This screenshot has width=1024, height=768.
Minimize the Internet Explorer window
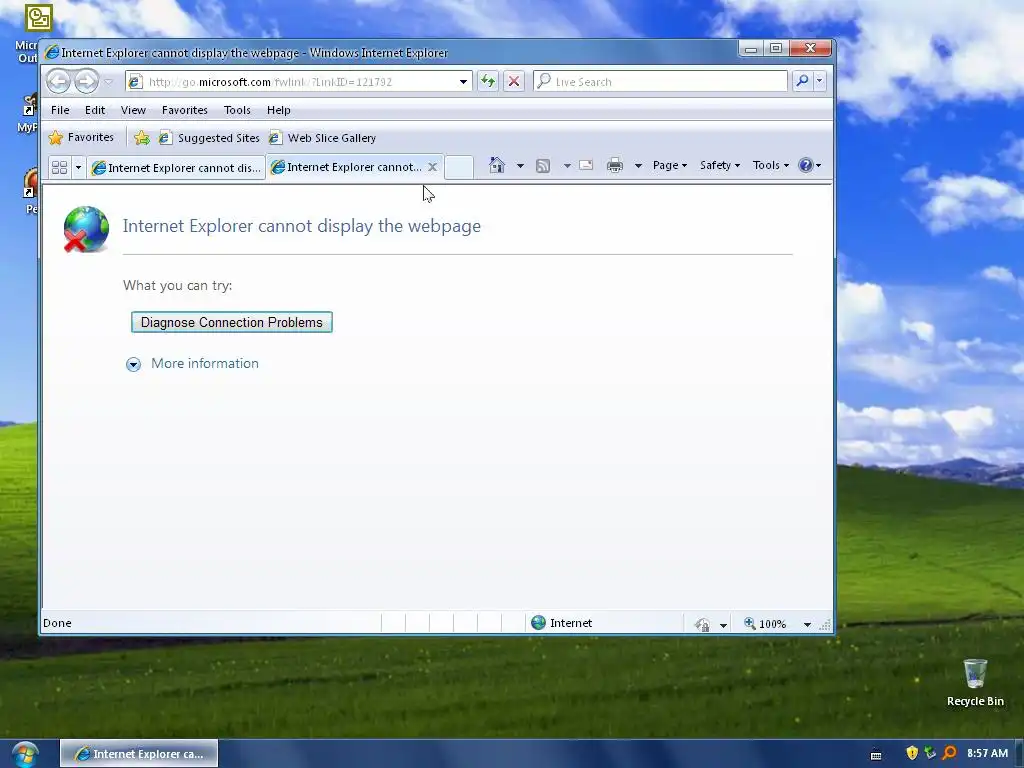[x=751, y=49]
